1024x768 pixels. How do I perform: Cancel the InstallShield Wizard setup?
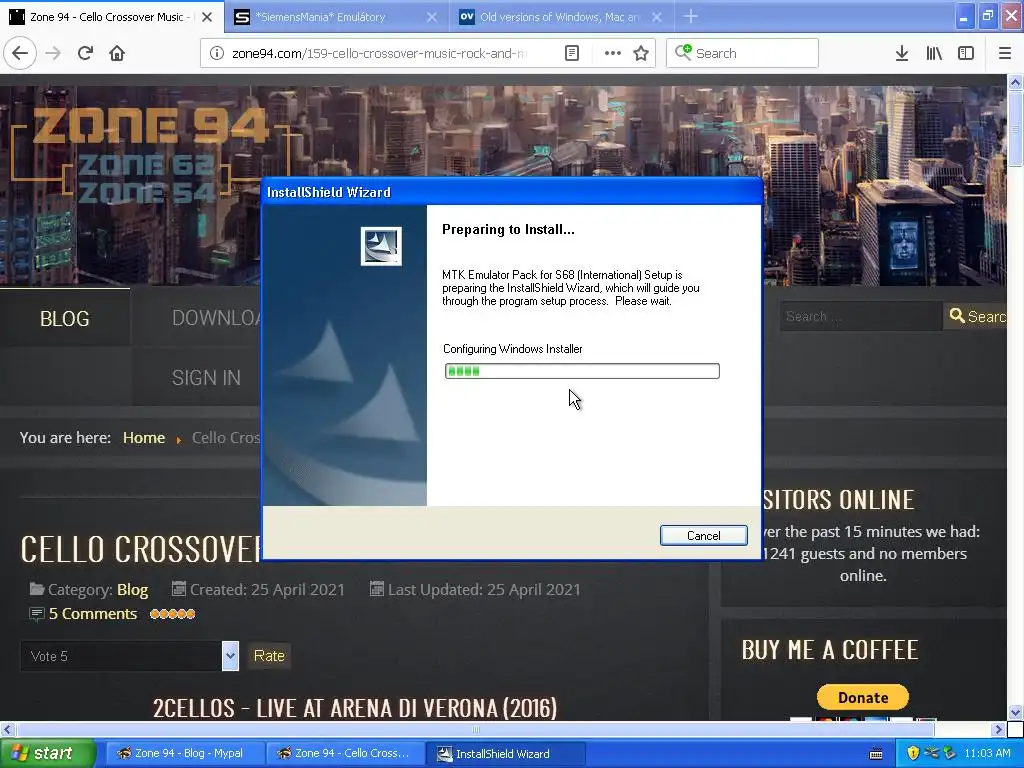(x=703, y=536)
